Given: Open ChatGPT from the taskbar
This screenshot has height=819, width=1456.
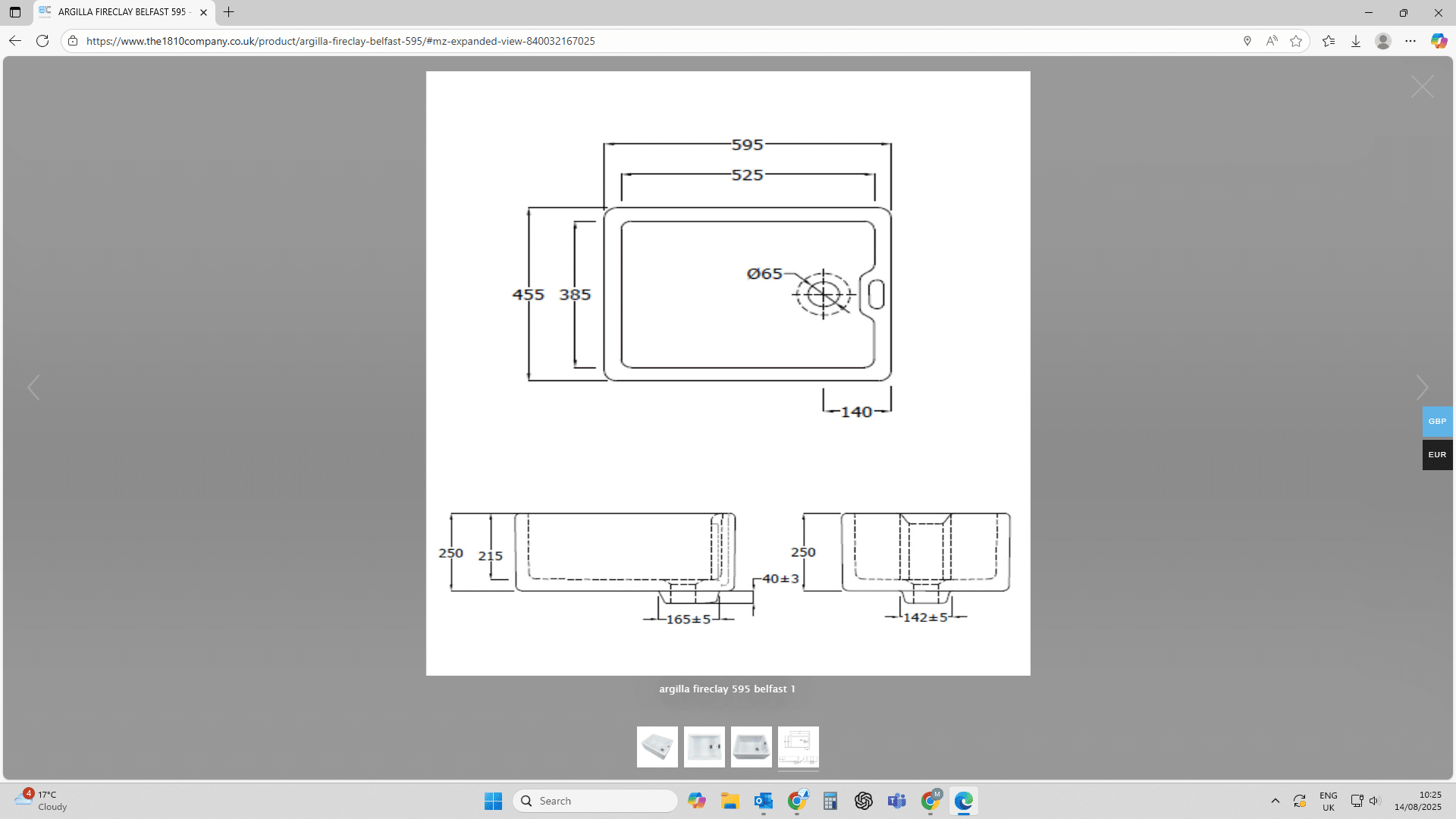Looking at the screenshot, I should point(864,801).
